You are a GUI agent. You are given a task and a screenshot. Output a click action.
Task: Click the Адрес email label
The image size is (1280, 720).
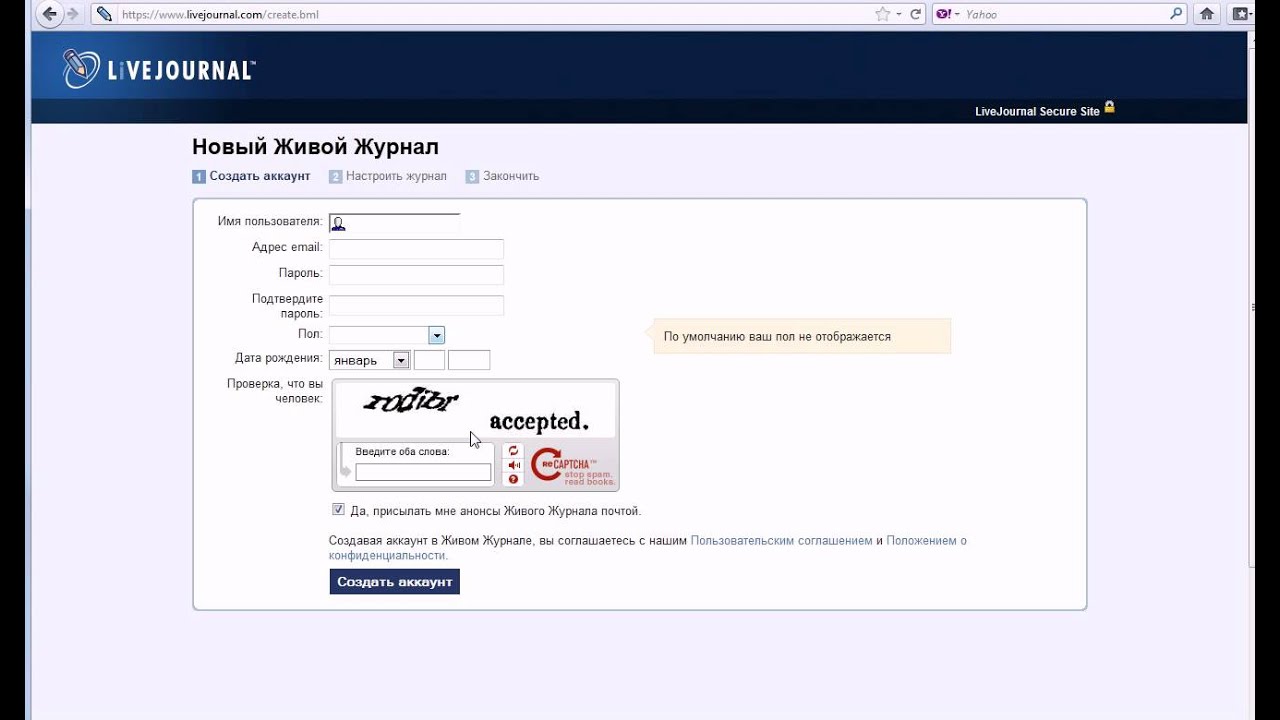coord(288,247)
